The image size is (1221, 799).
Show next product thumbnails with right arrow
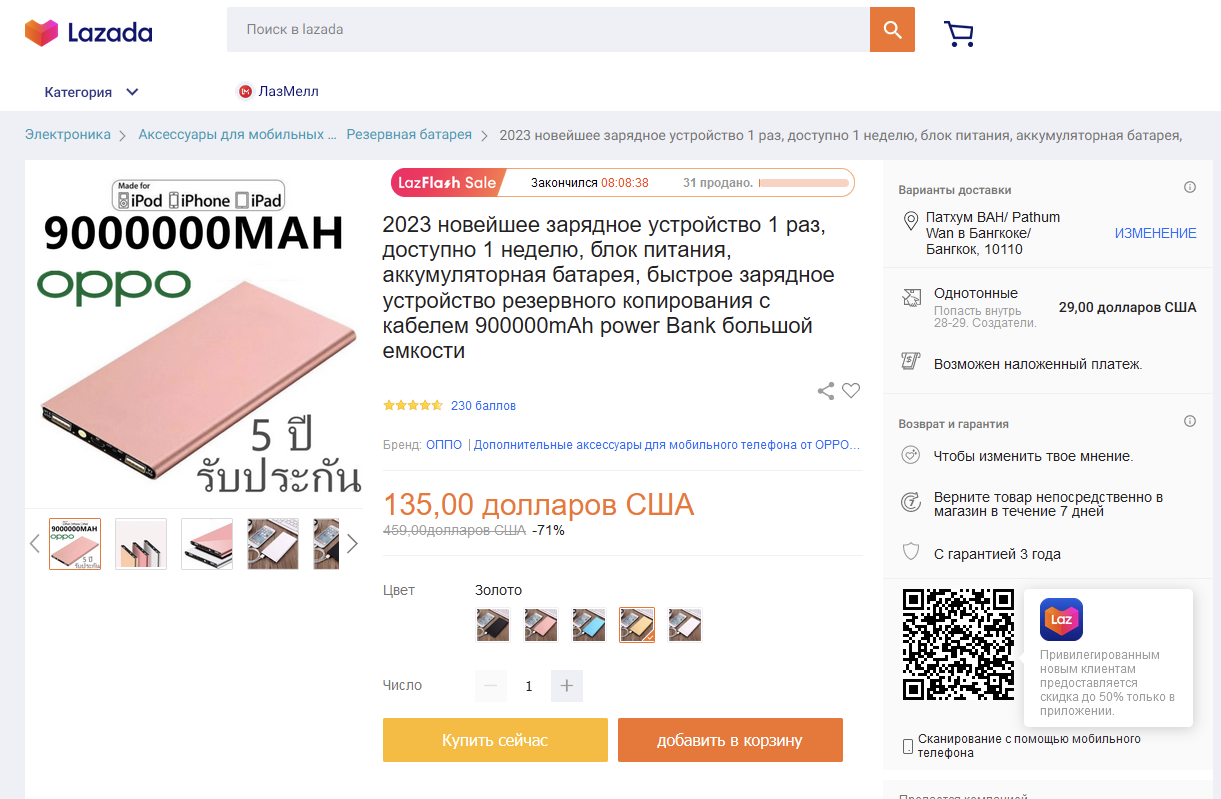coord(352,544)
